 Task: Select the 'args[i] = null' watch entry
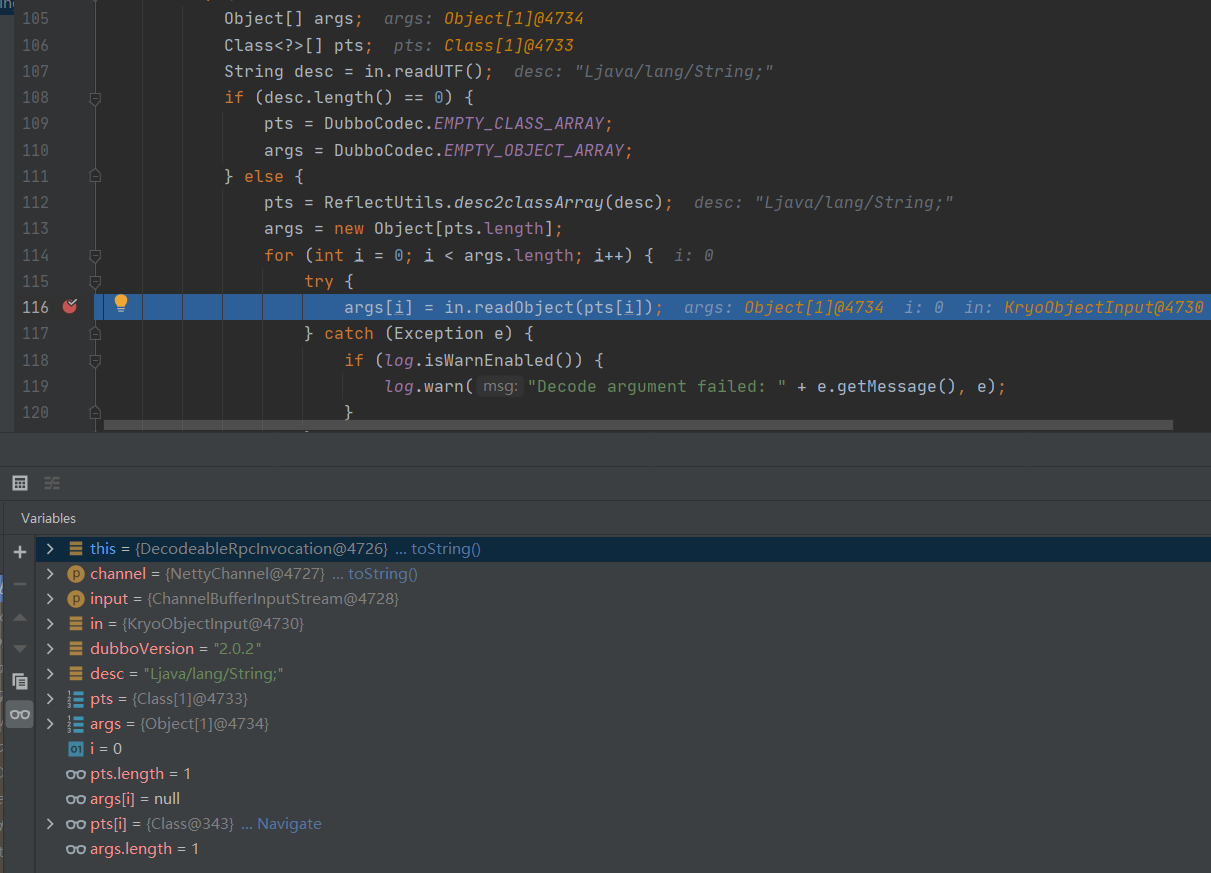(134, 799)
